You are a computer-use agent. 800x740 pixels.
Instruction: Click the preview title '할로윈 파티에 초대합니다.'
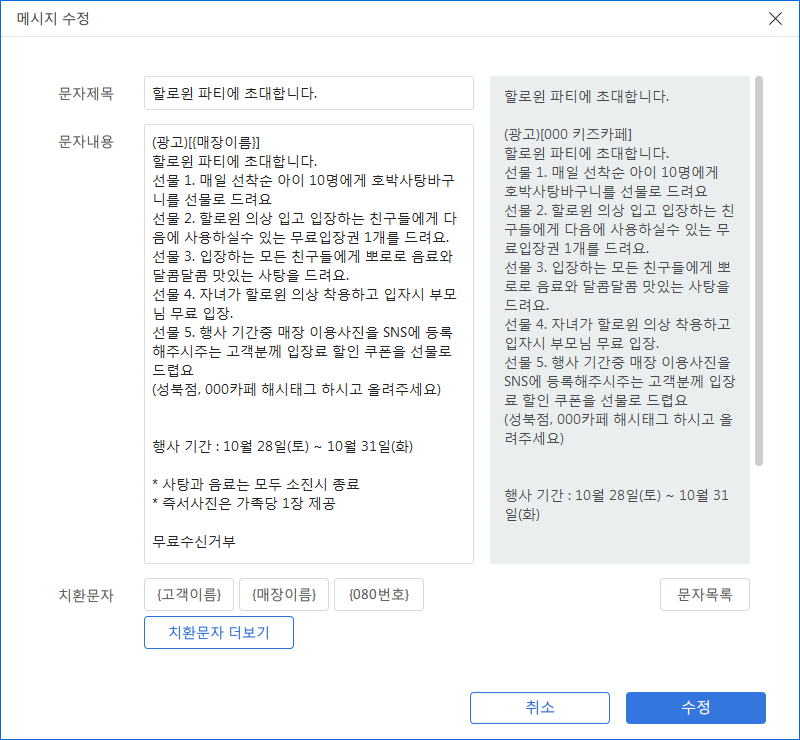click(586, 96)
